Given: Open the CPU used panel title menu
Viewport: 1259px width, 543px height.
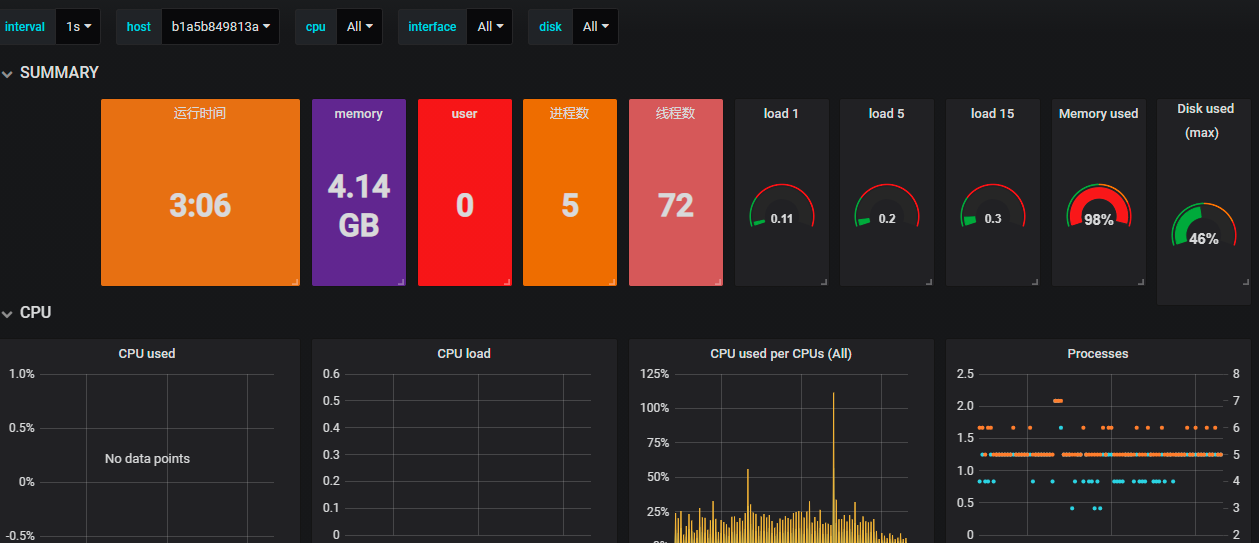Looking at the screenshot, I should coord(147,354).
